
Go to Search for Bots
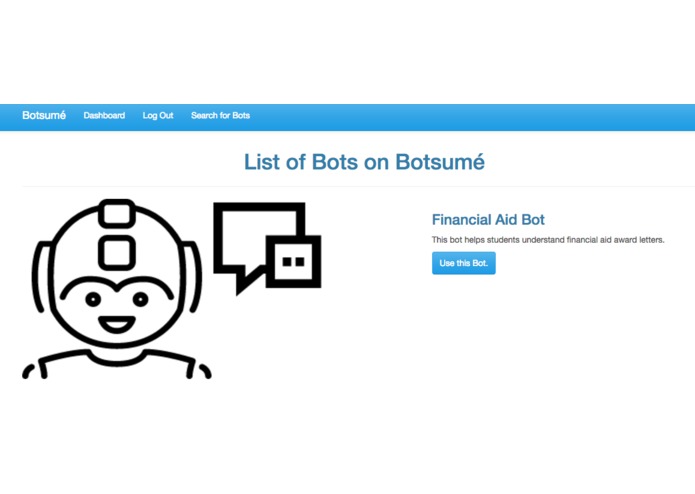(x=220, y=116)
